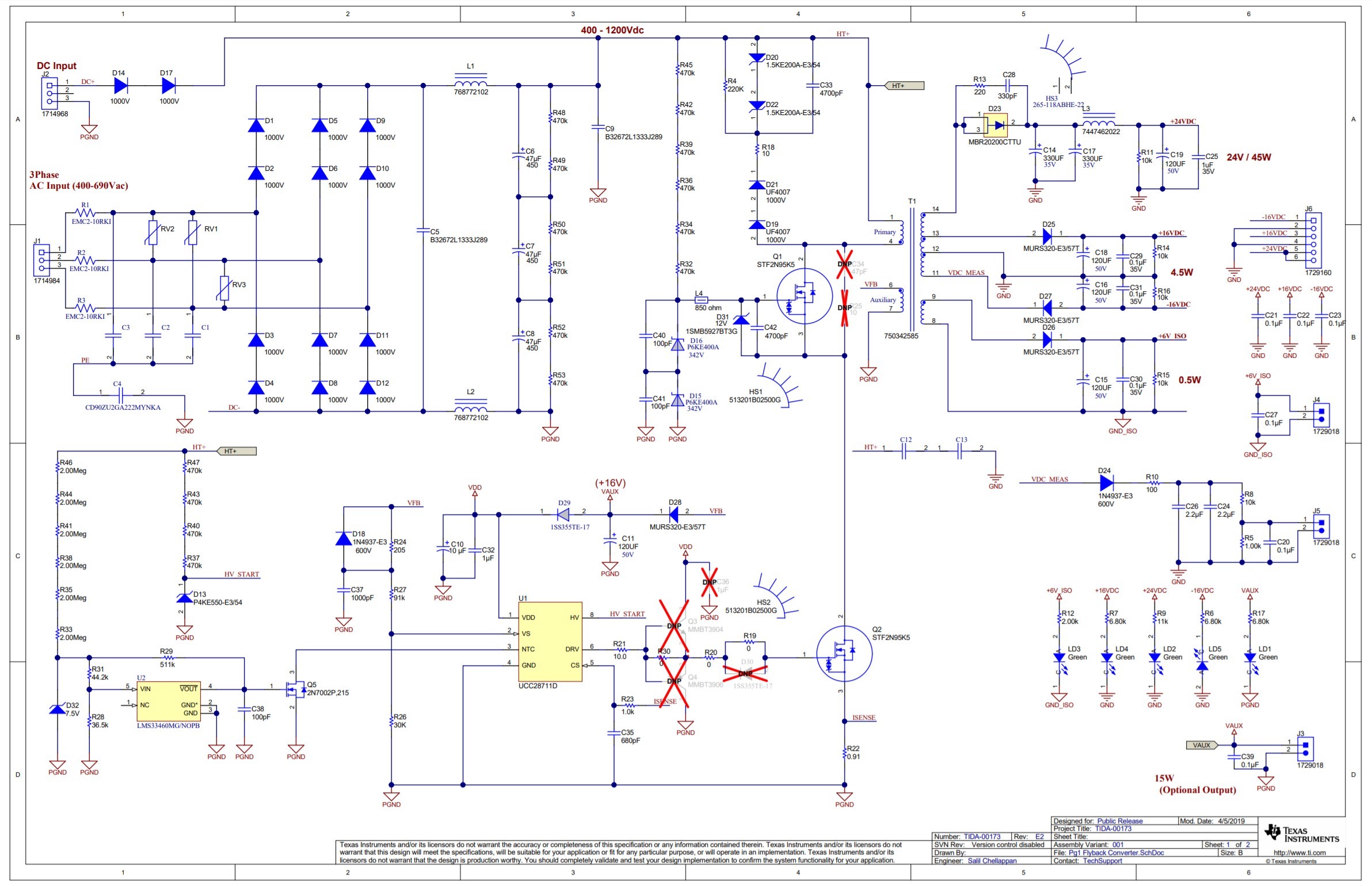The image size is (1372, 886).
Task: Open the Public Release link
Action: pyautogui.click(x=1119, y=821)
